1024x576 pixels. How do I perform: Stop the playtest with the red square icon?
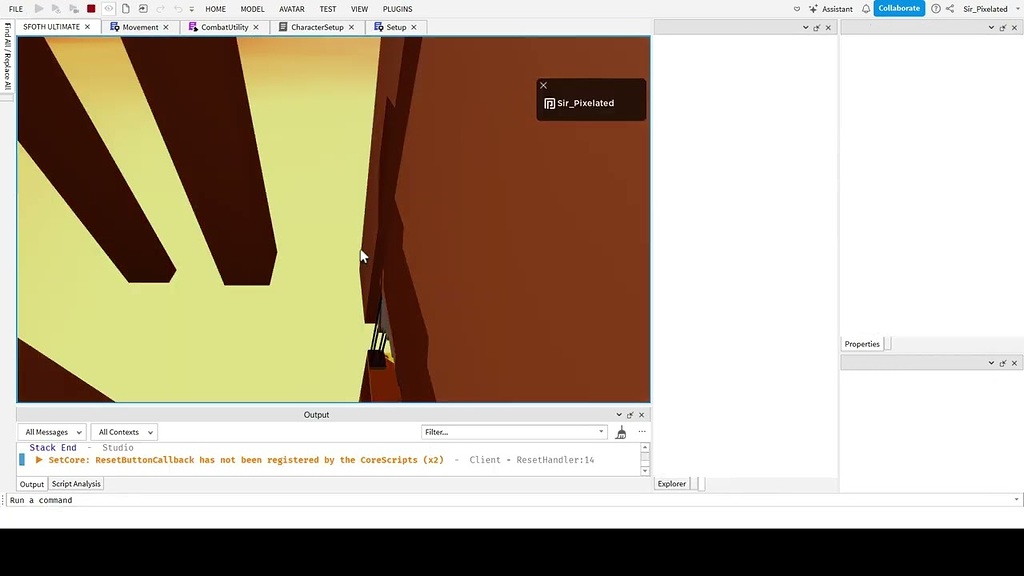point(89,8)
